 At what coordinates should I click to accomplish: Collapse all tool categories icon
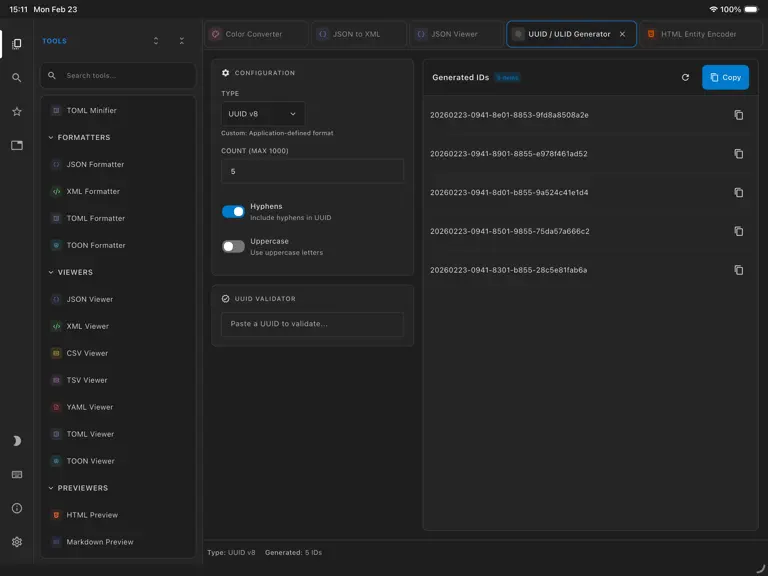pyautogui.click(x=182, y=41)
